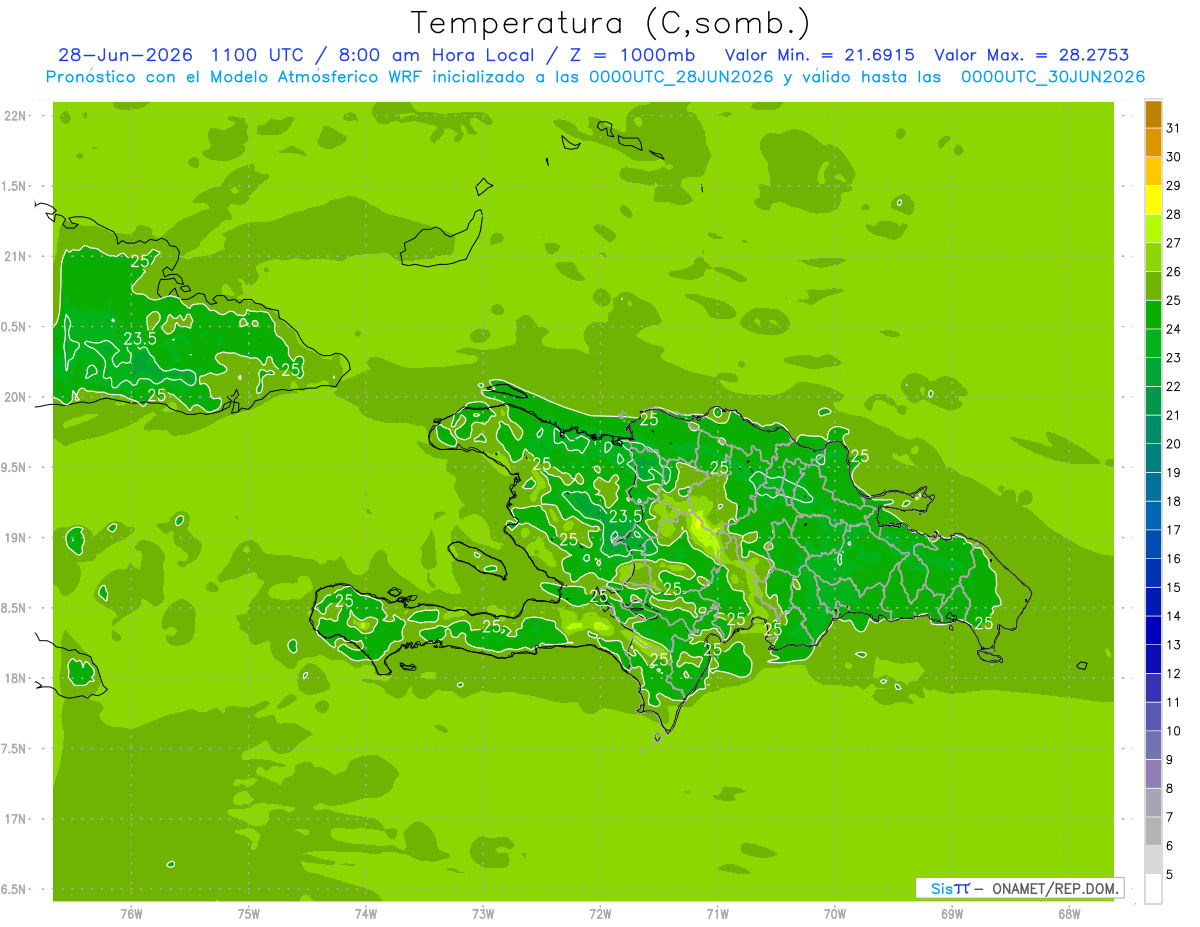Select the "28-Jun-2026" forecast date text

pos(124,55)
